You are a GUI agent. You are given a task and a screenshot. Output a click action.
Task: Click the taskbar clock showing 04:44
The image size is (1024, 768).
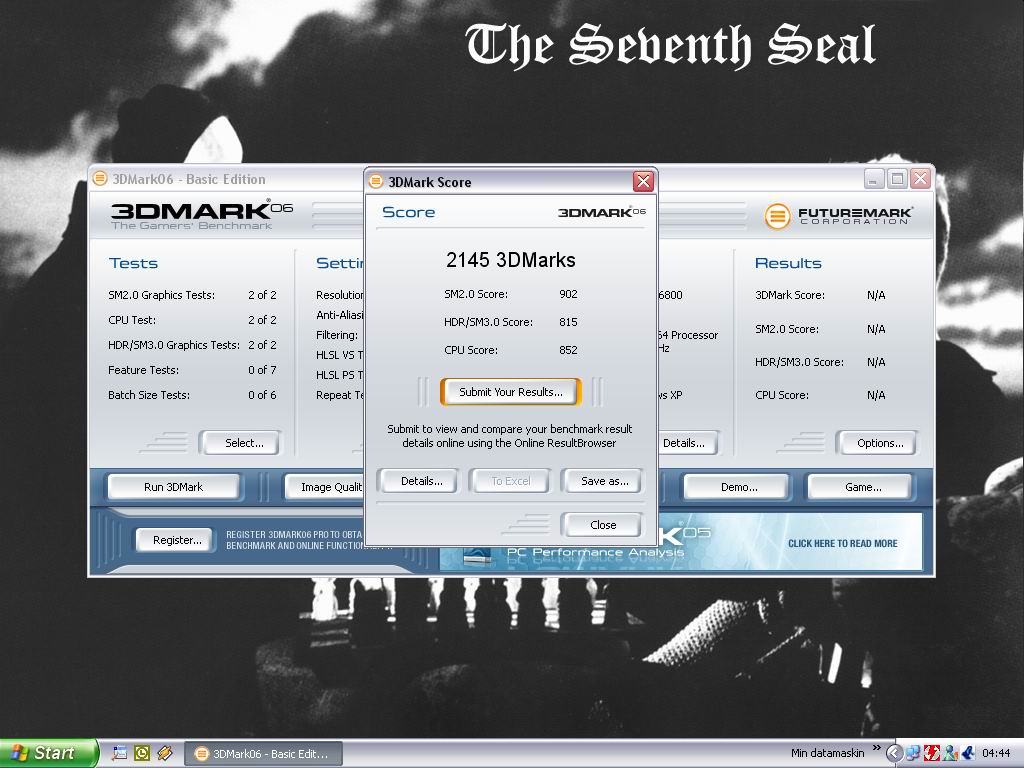click(x=996, y=753)
